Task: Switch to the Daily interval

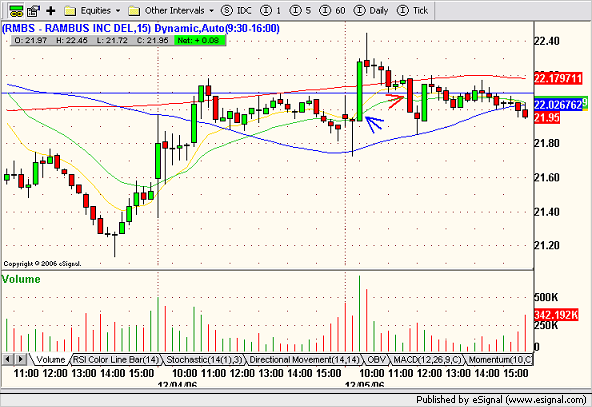Action: coord(371,11)
